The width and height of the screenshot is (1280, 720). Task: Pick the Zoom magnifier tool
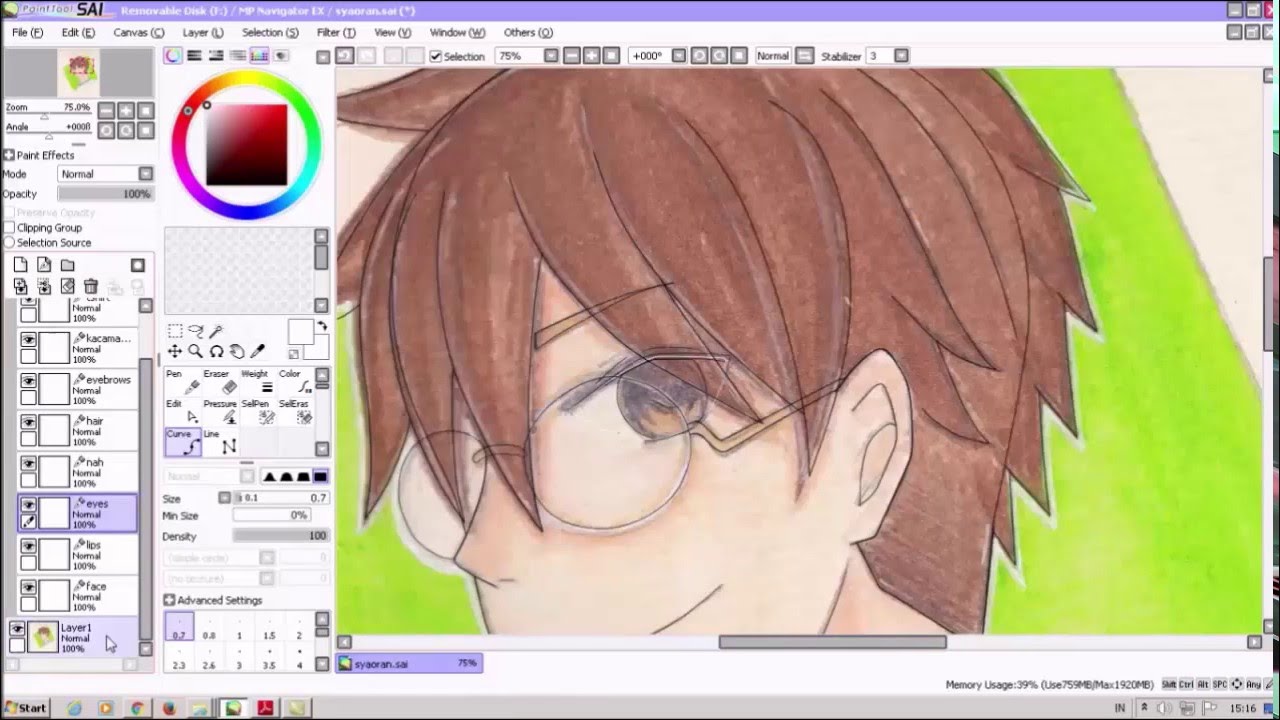[x=195, y=351]
